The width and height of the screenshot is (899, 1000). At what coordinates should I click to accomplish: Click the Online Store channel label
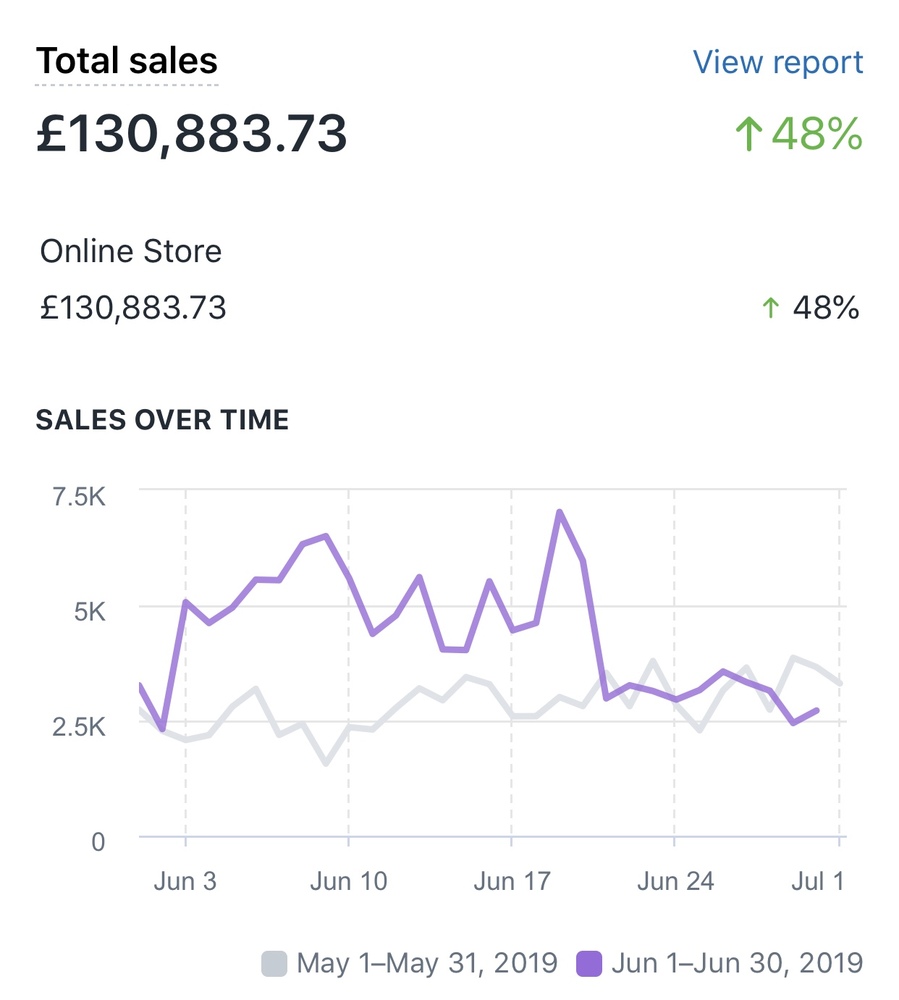click(x=131, y=251)
